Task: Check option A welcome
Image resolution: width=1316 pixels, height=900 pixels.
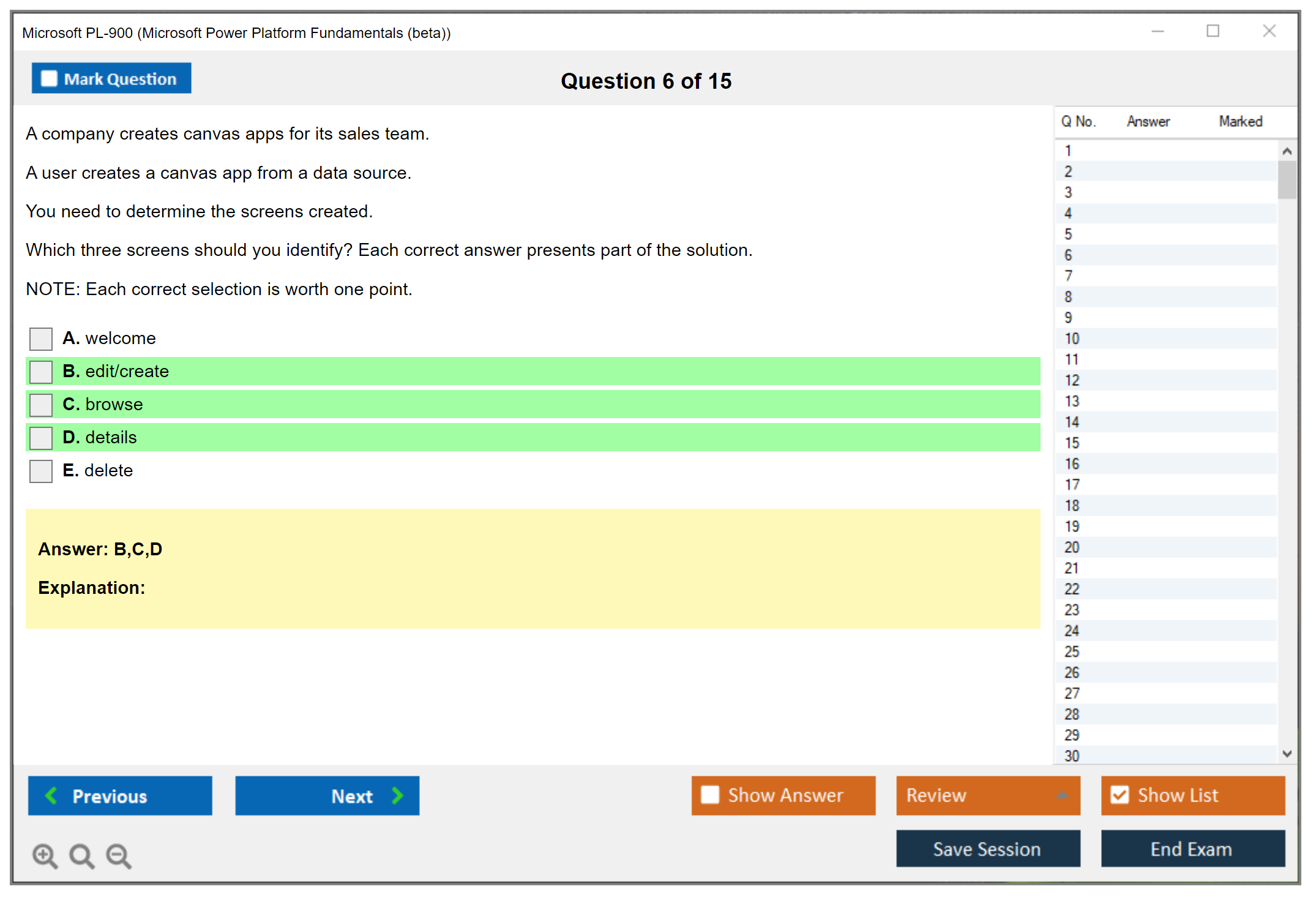Action: point(41,339)
